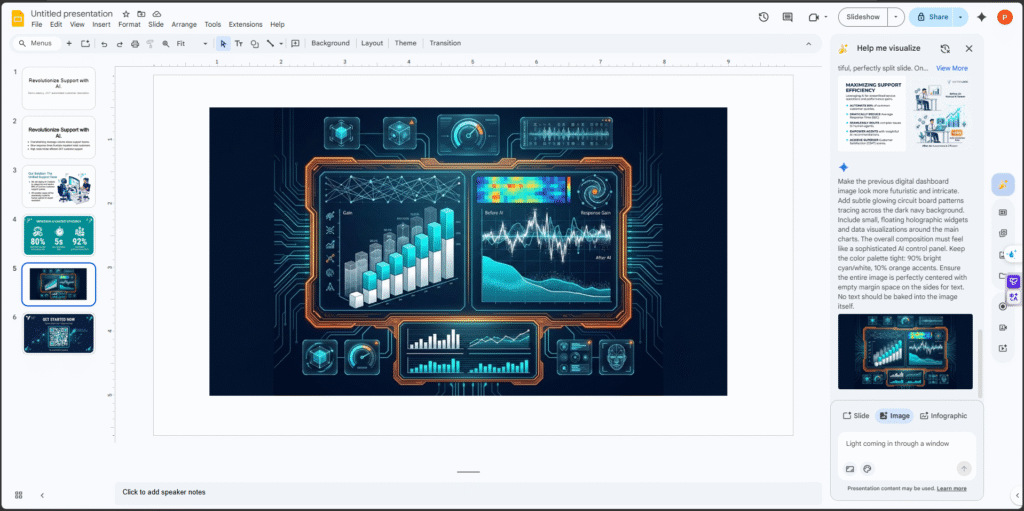Open the Arrange menu
The height and width of the screenshot is (511, 1024).
coord(184,24)
